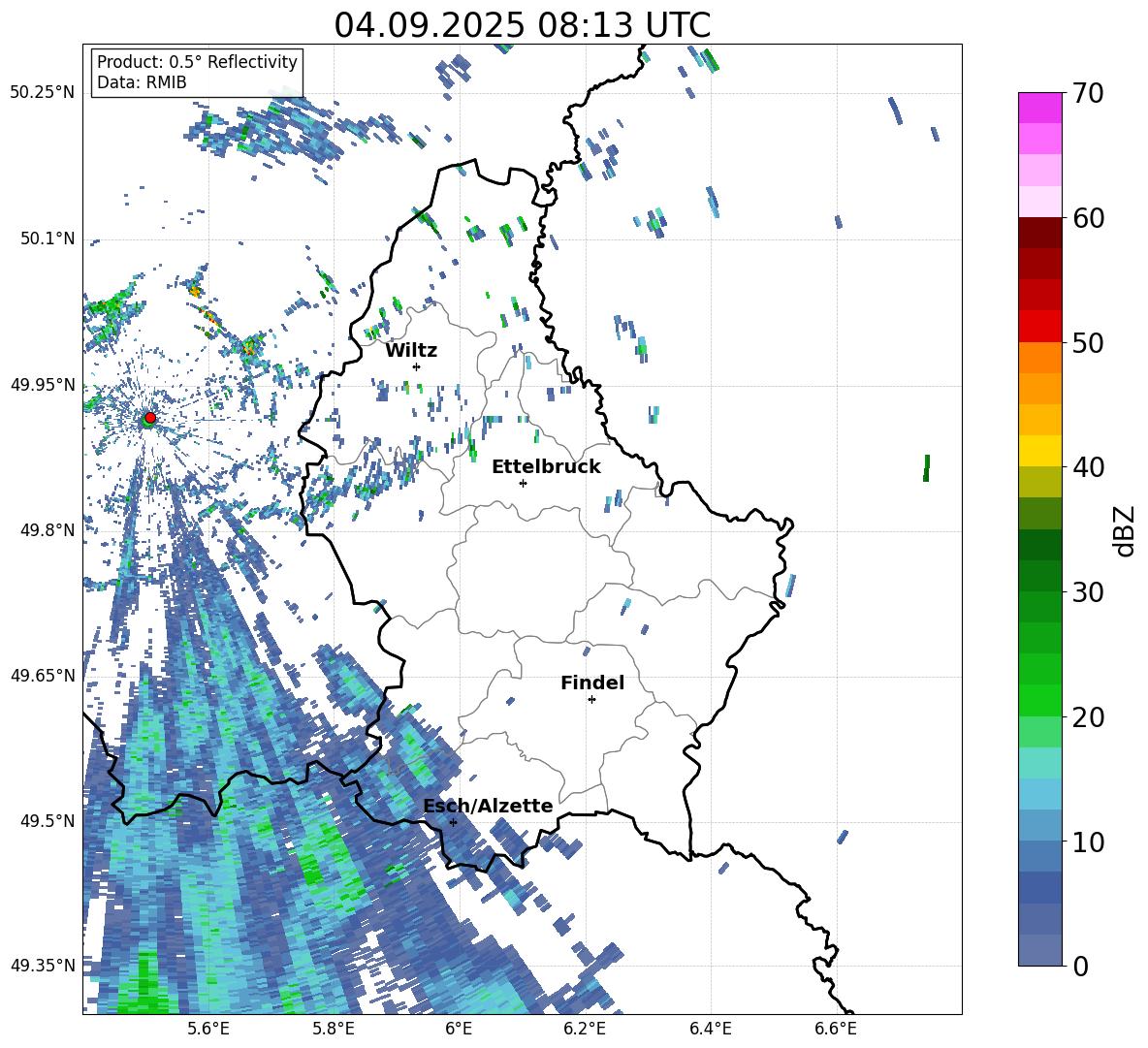
Task: Click the 5.6°E longitude tick label
Action: point(207,1029)
